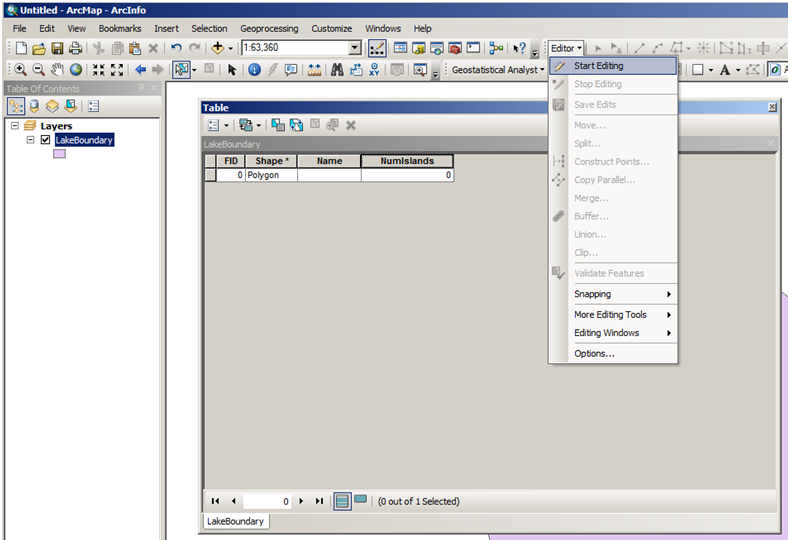Switch to show selected records view
Screen dimensions: 788x540
[360, 500]
